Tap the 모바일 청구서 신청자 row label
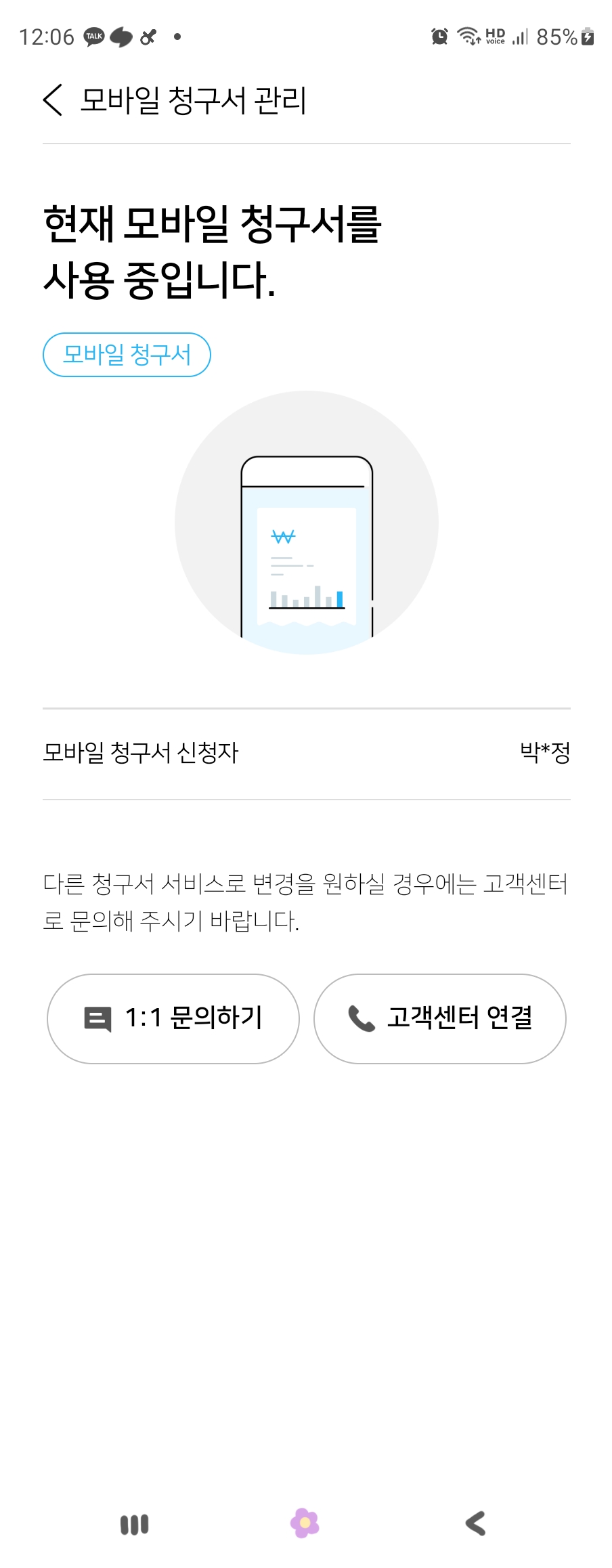 tap(141, 753)
